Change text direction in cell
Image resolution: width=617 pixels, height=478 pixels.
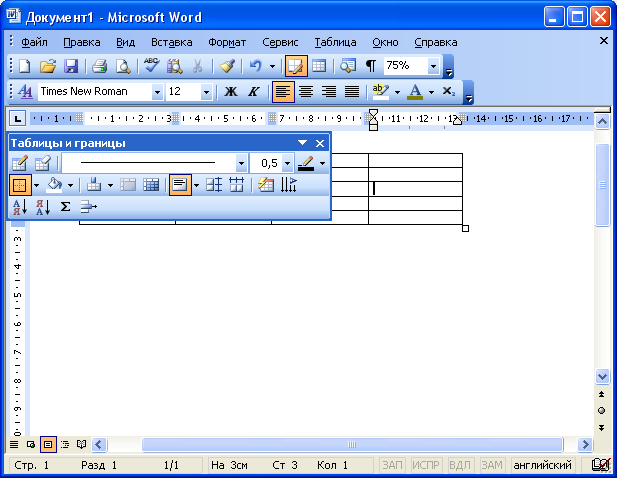(288, 185)
